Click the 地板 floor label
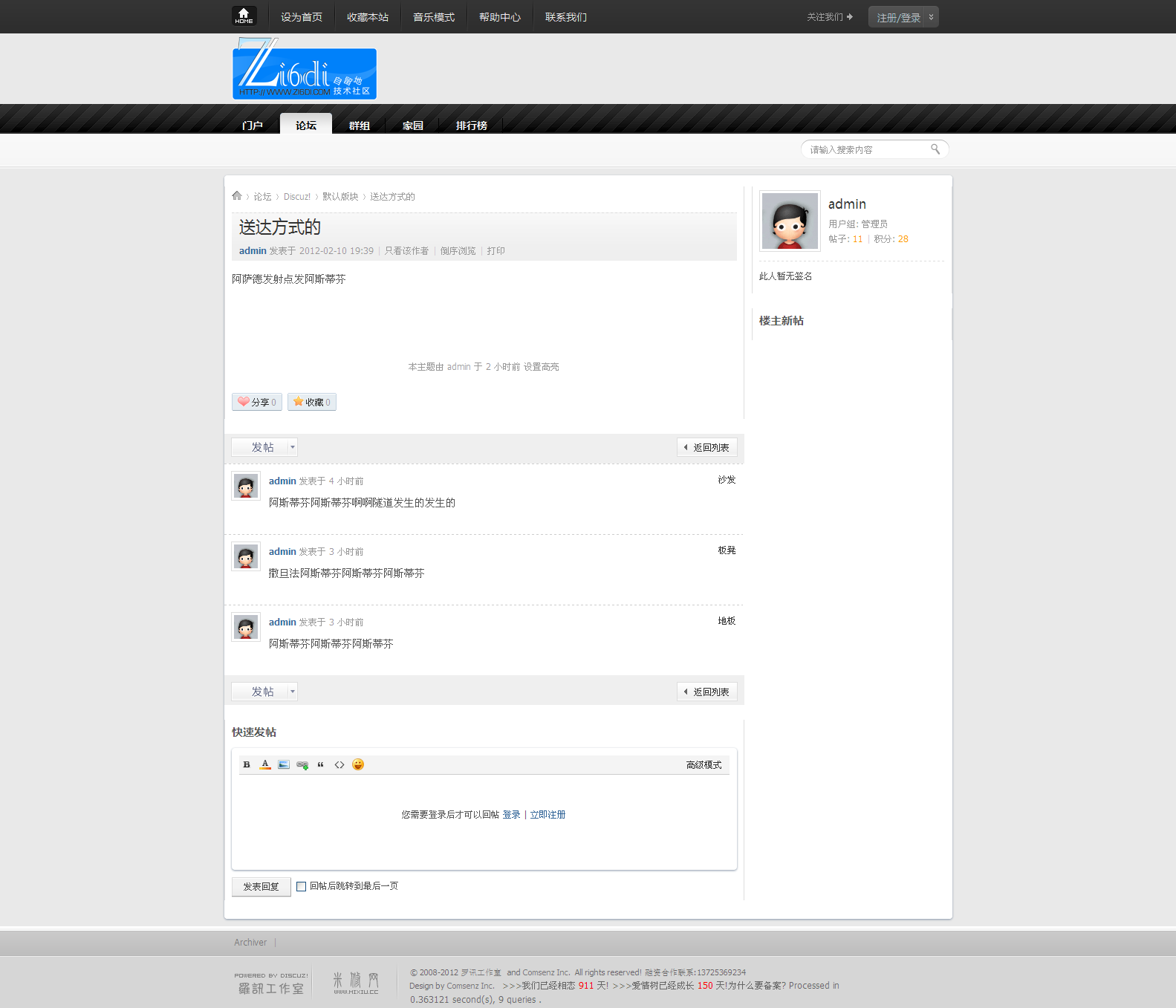This screenshot has height=1008, width=1176. [727, 621]
